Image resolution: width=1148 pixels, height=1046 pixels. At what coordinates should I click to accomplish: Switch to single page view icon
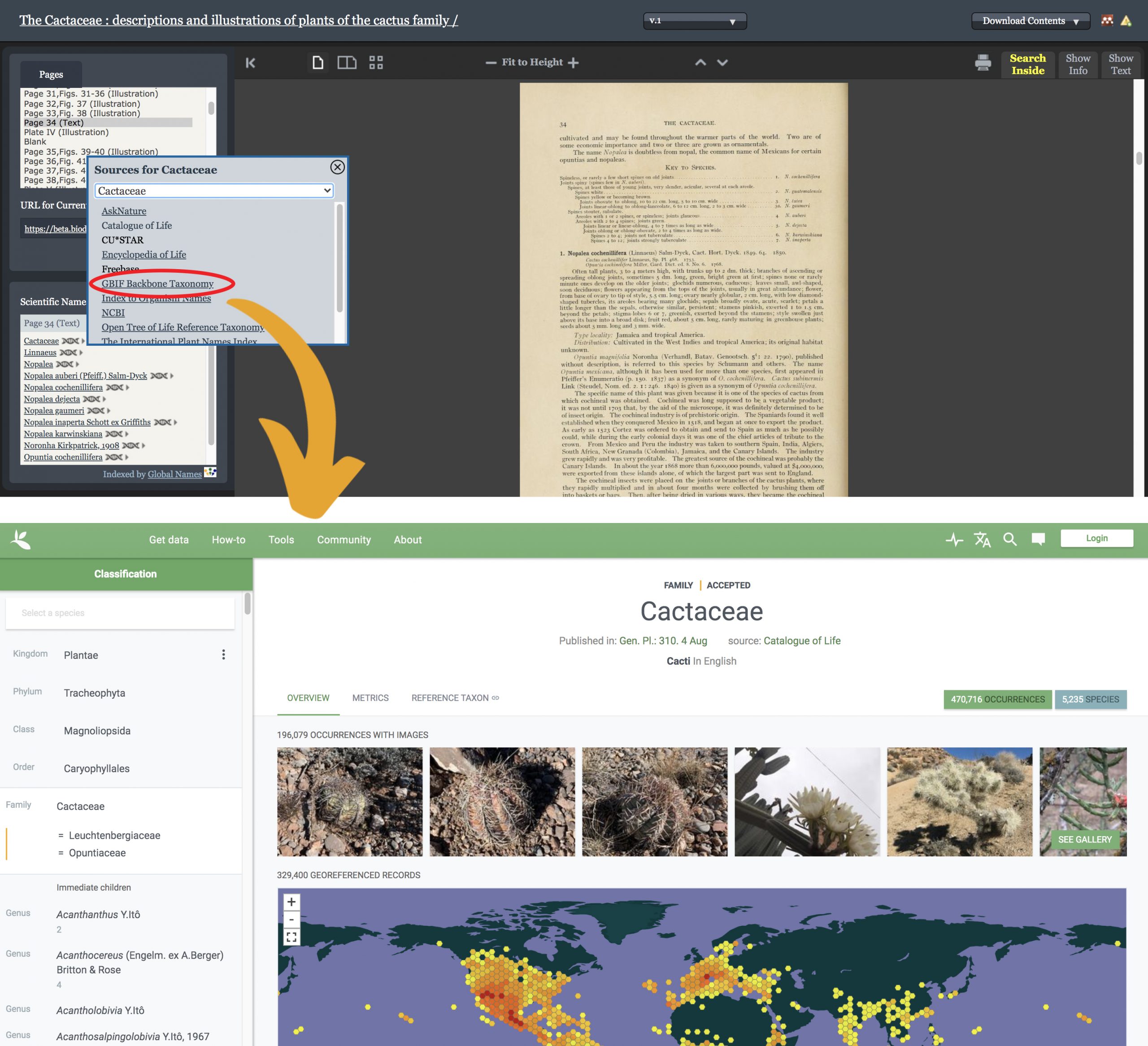tap(318, 62)
